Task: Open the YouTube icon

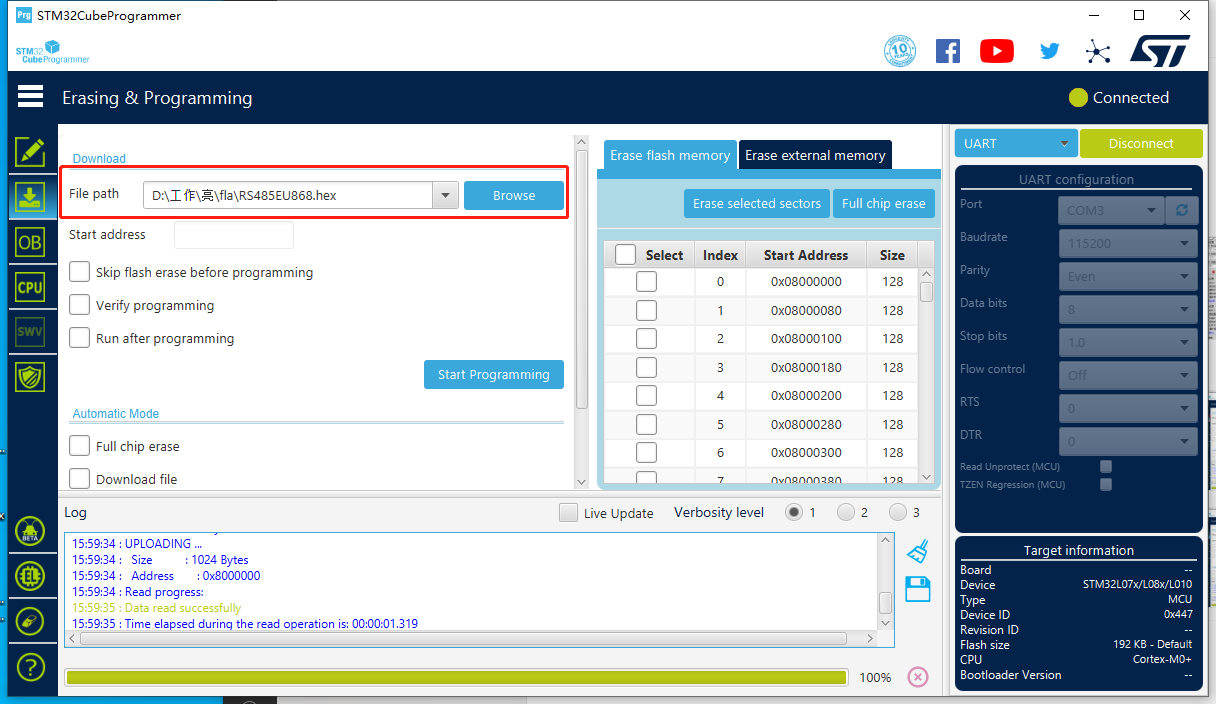Action: point(997,51)
